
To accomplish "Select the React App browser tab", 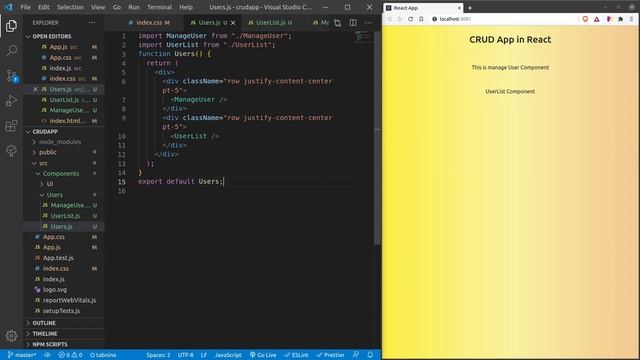I will 422,8.
